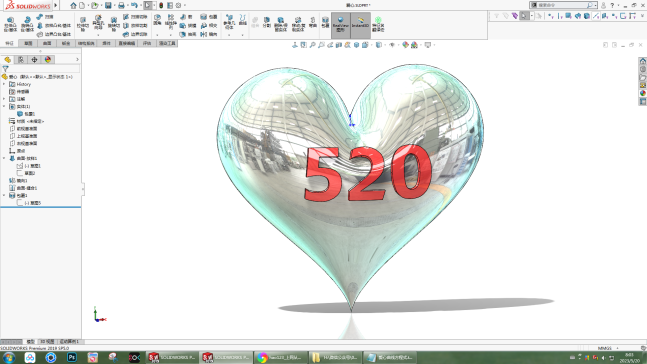The width and height of the screenshot is (647, 364).
Task: Save the part with the Save icon
Action: click(x=108, y=5)
